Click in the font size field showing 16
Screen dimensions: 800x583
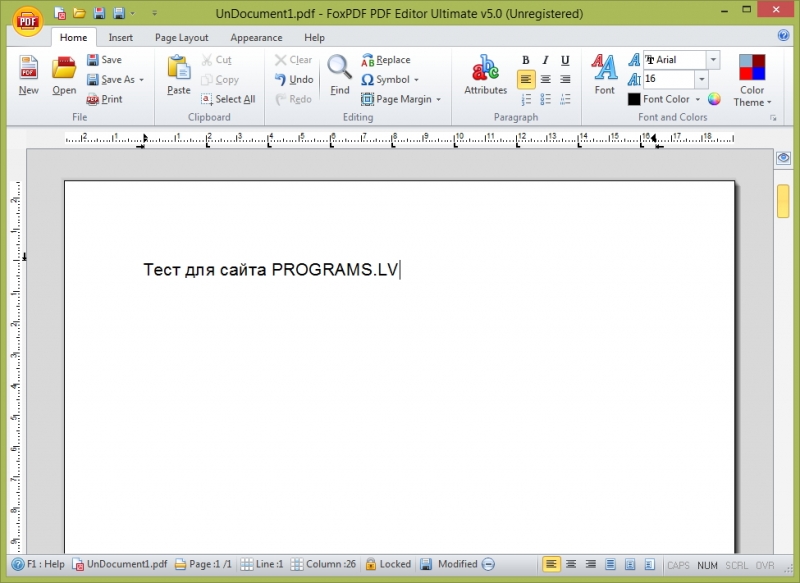[669, 79]
